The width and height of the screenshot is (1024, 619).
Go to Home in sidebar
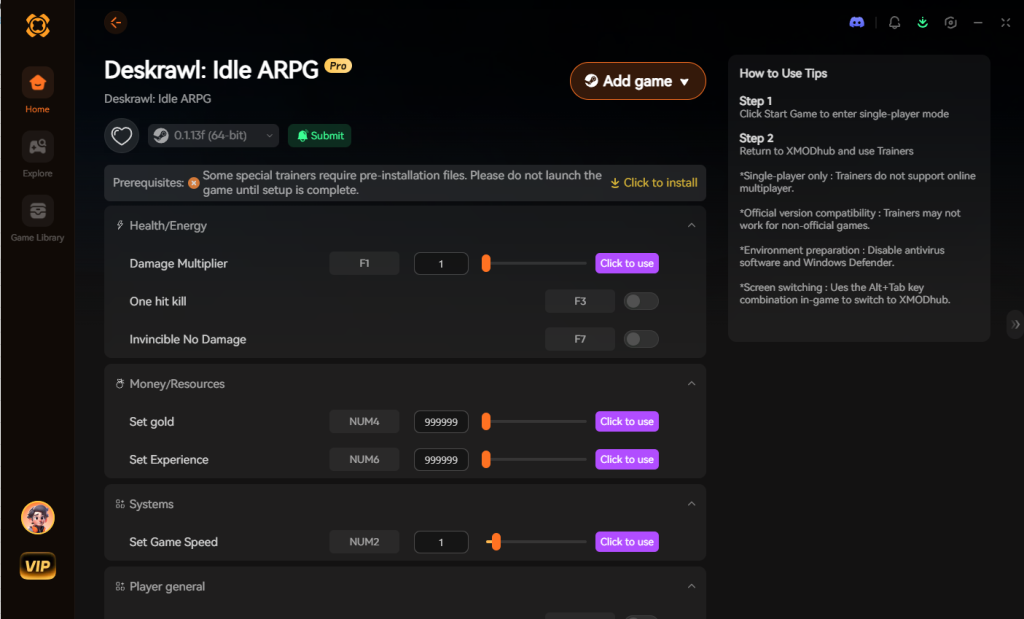(x=37, y=91)
